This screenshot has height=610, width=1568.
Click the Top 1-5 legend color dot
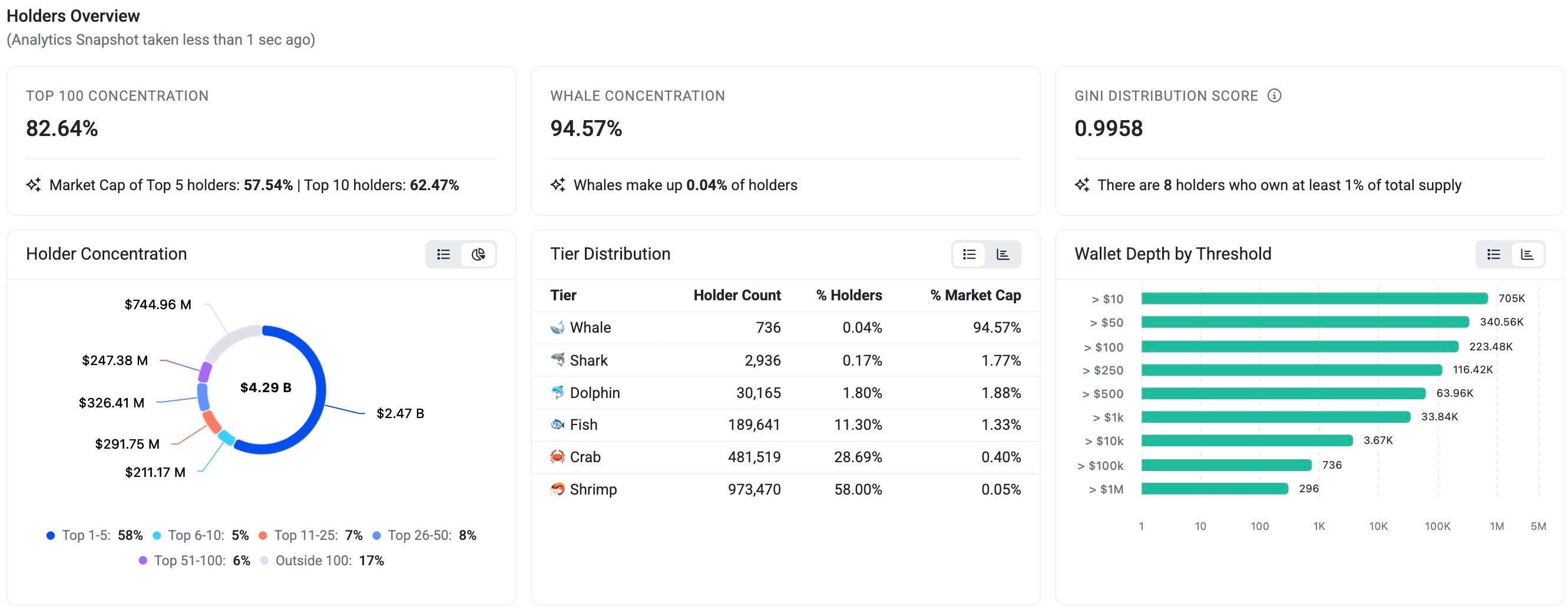51,535
